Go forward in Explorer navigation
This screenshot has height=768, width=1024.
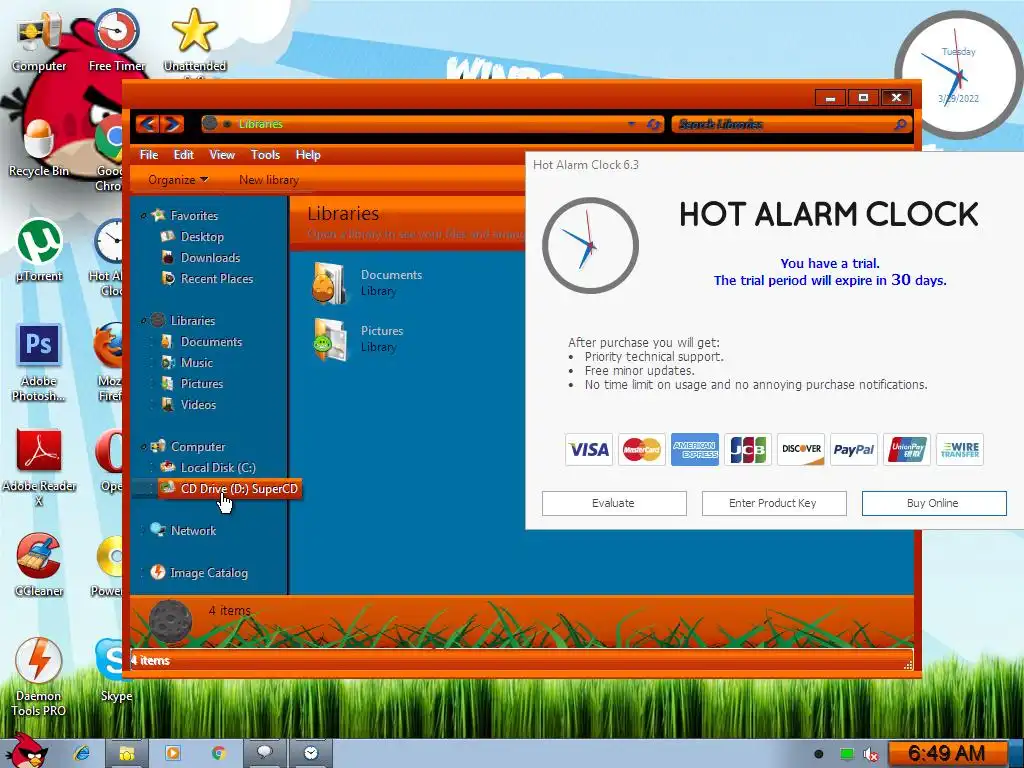click(x=171, y=123)
